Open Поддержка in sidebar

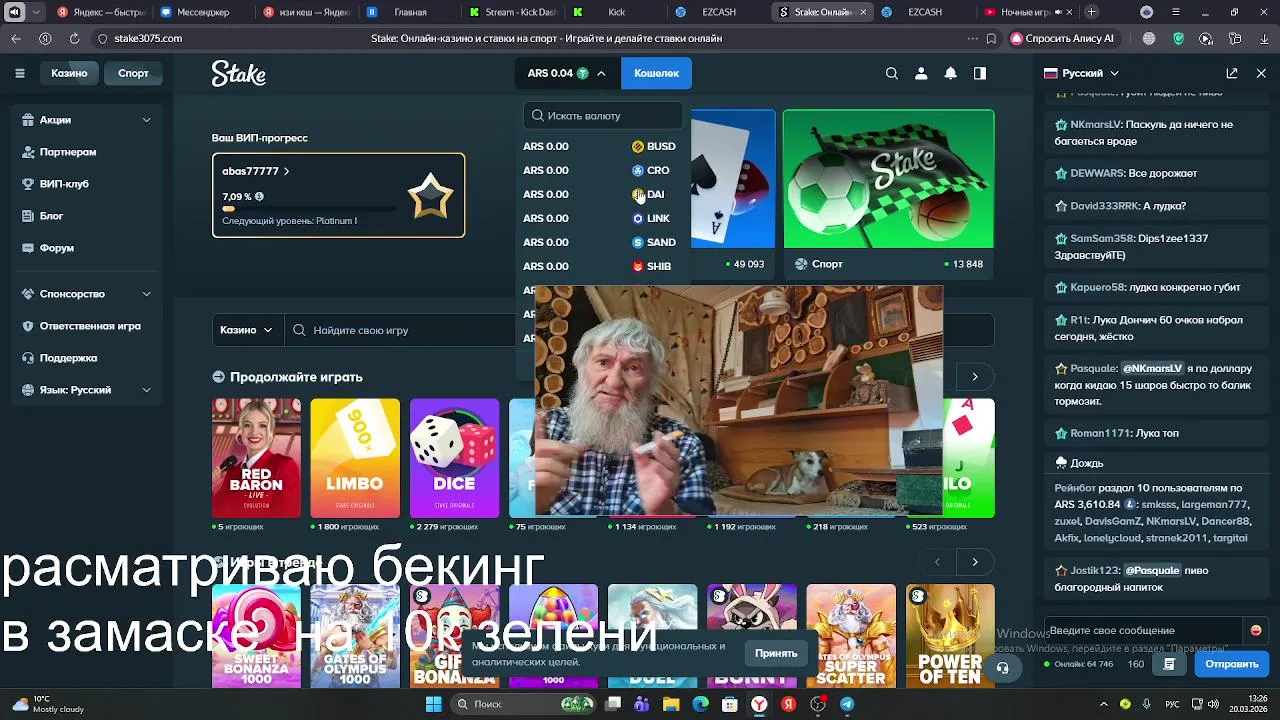click(x=68, y=358)
